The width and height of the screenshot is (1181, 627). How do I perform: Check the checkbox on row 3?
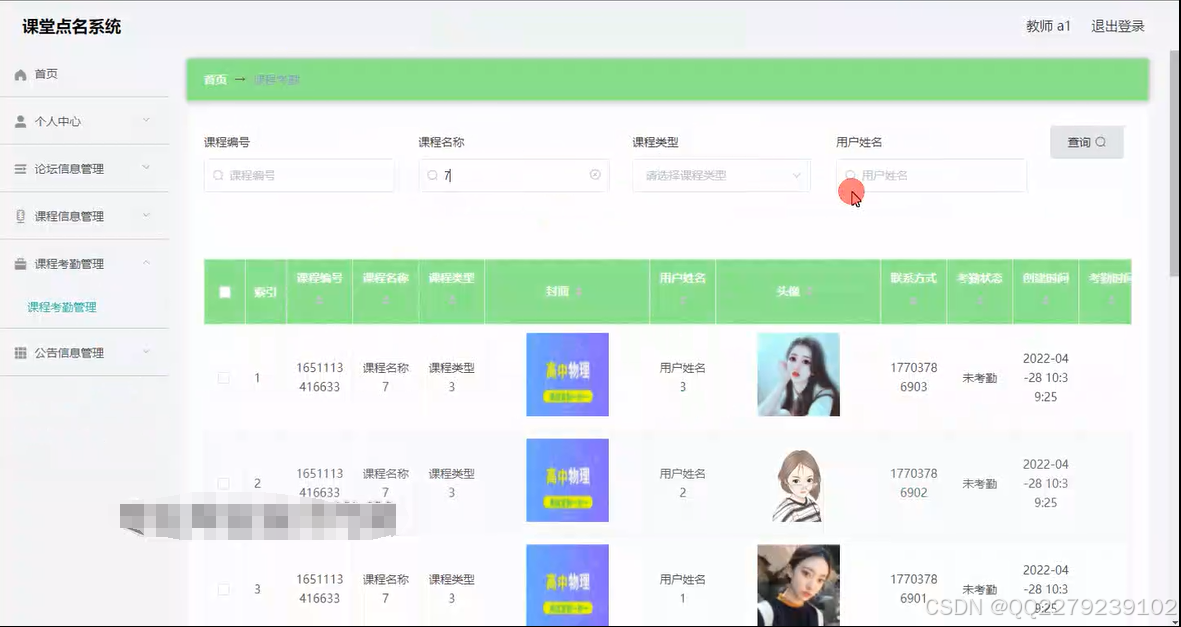(223, 589)
